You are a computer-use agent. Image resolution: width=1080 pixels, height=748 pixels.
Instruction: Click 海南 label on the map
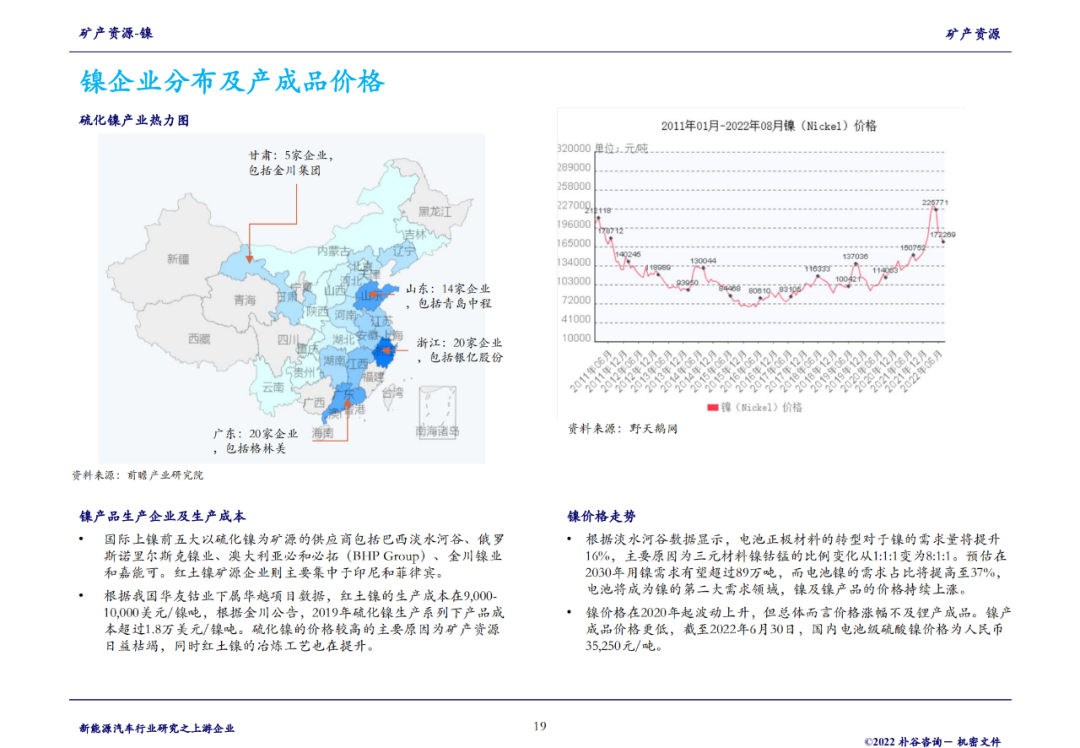click(322, 433)
